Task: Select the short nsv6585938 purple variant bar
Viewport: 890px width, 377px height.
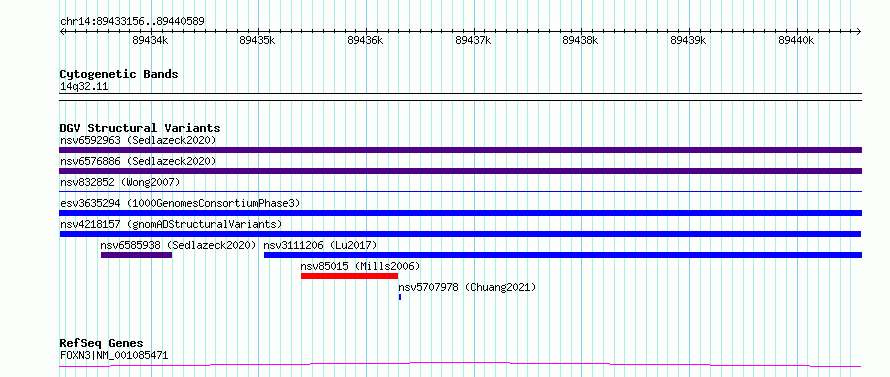Action: pos(136,255)
